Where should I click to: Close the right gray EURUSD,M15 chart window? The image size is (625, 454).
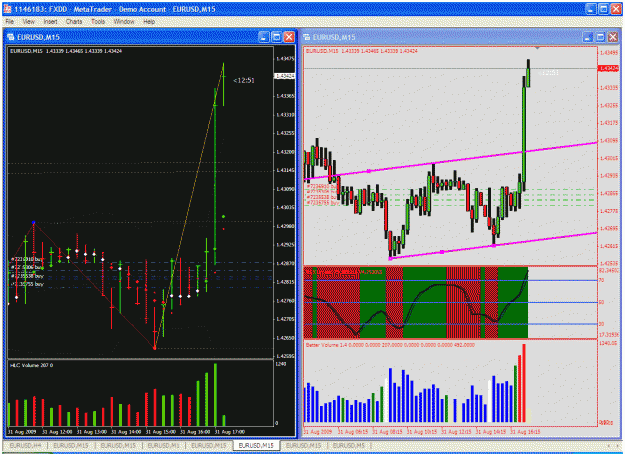[613, 37]
